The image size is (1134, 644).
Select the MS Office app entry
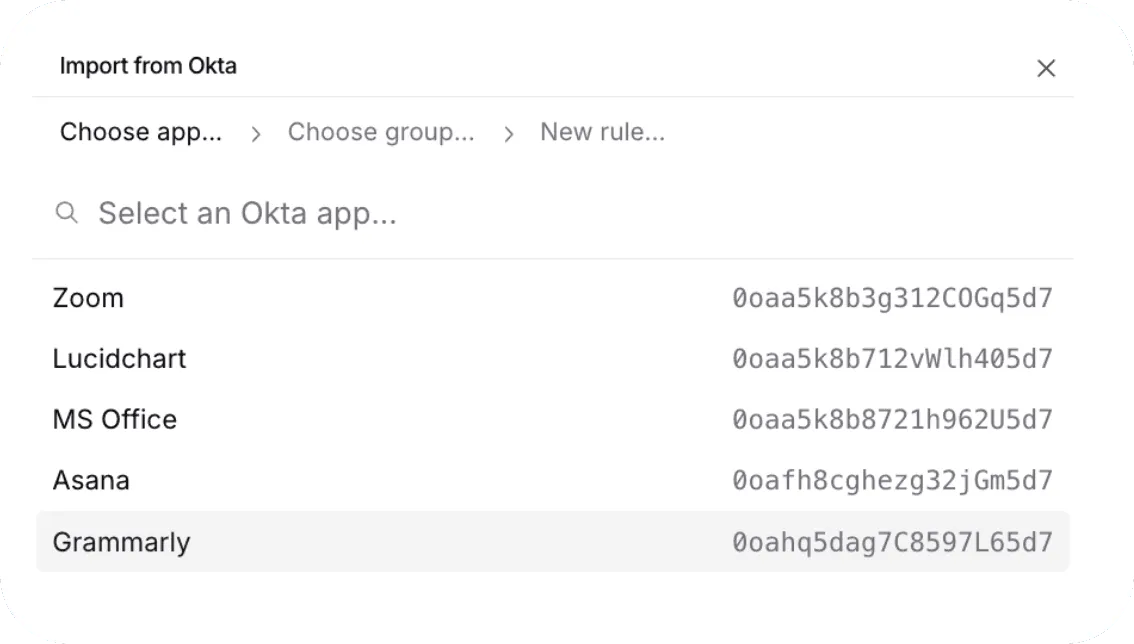click(114, 419)
